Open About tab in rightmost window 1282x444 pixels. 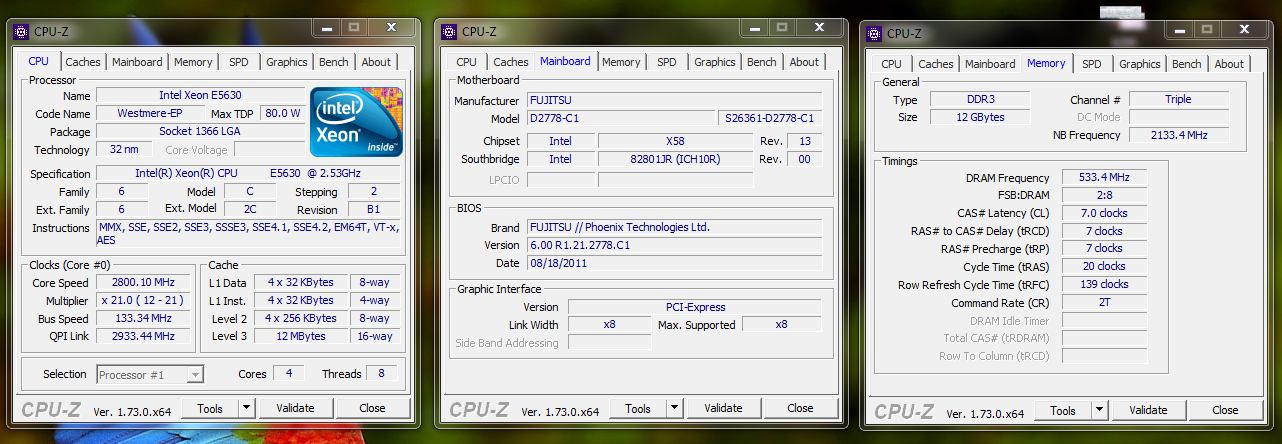pyautogui.click(x=1229, y=64)
